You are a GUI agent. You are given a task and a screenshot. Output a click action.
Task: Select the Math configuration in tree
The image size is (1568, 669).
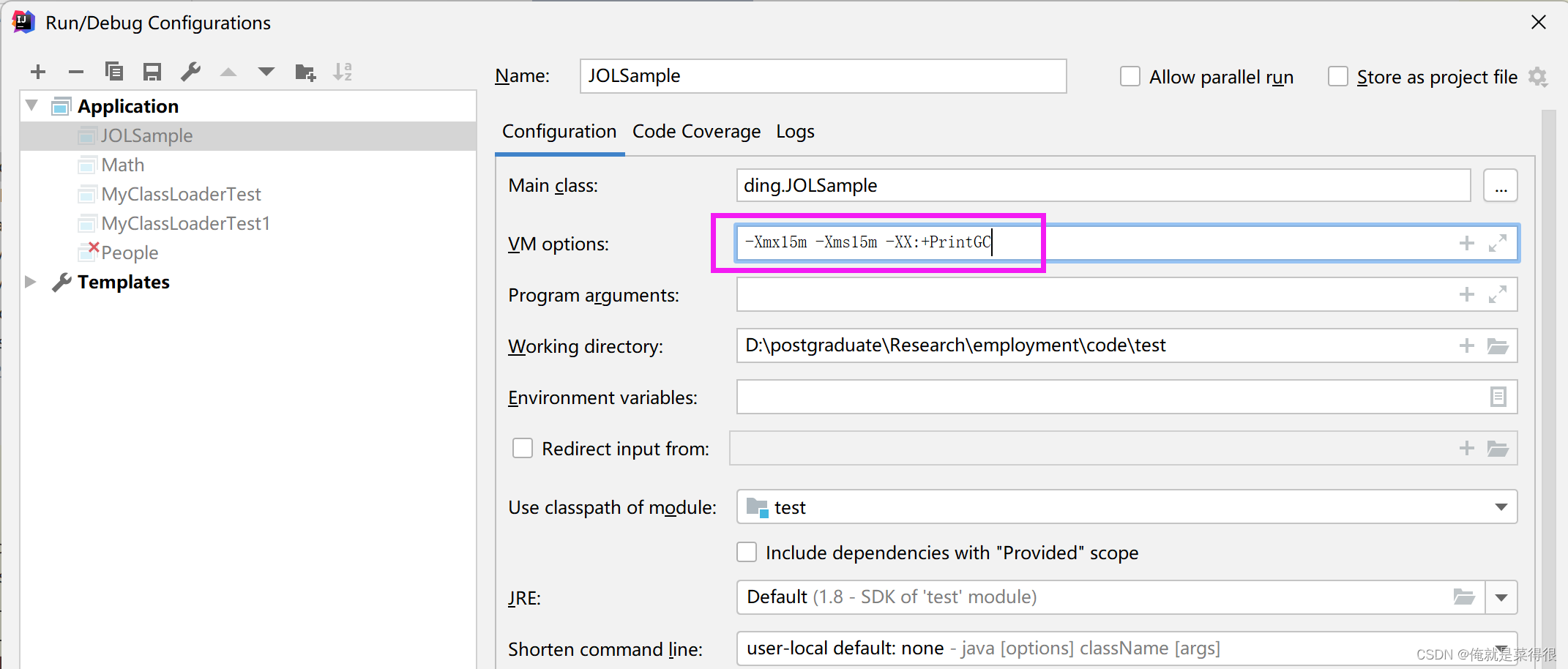pos(249,165)
